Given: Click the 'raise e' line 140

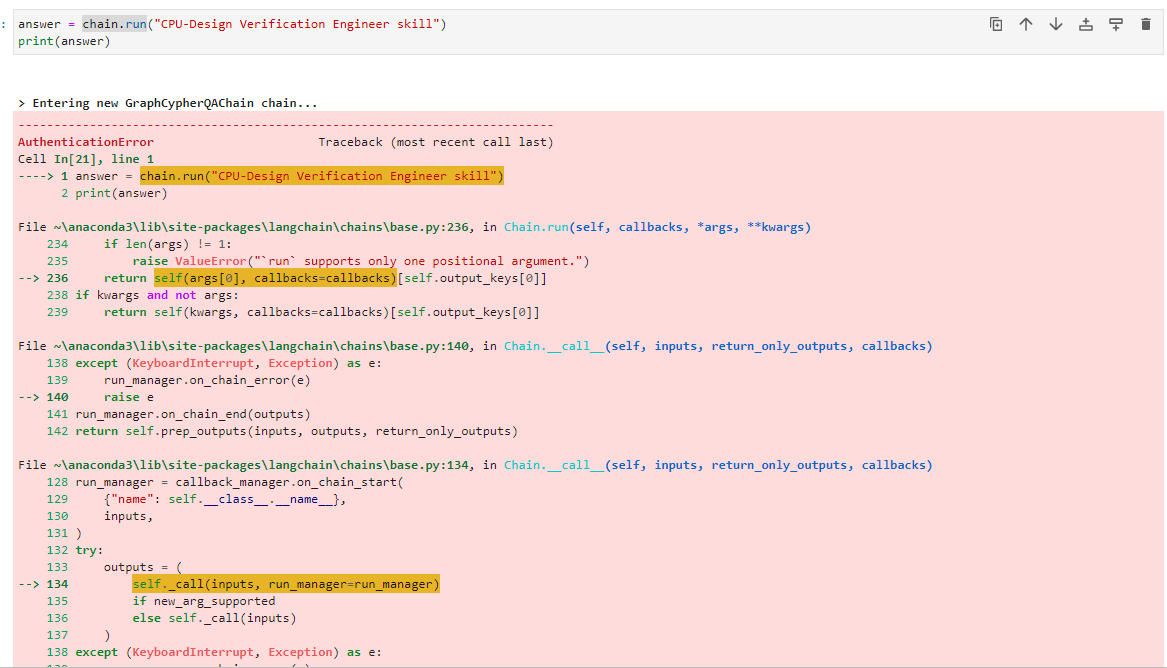Looking at the screenshot, I should click(129, 397).
